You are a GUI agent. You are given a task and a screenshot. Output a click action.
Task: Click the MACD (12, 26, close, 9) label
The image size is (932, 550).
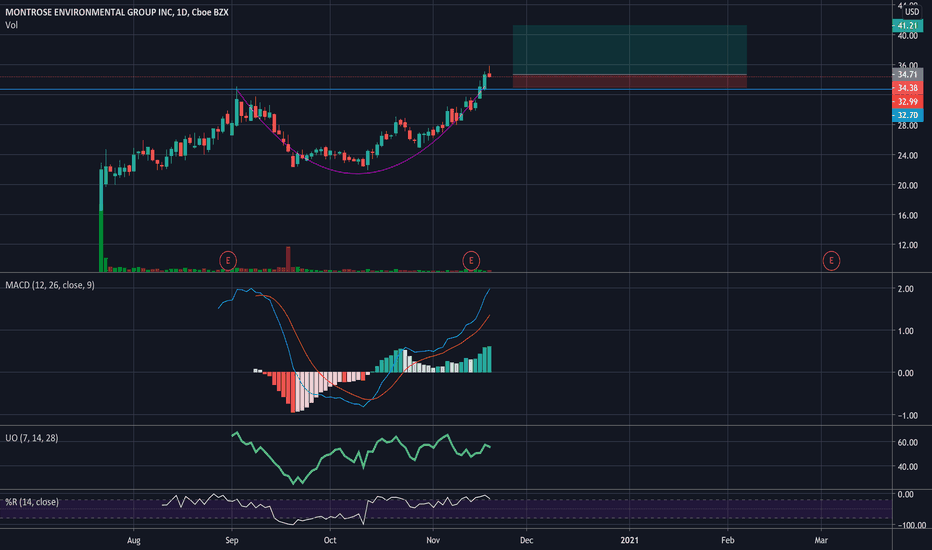click(x=50, y=285)
